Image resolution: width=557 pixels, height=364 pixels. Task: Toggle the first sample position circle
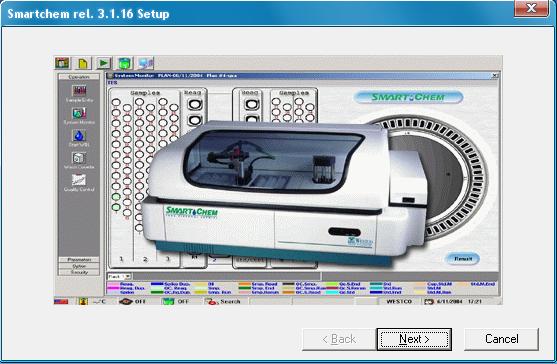point(116,102)
